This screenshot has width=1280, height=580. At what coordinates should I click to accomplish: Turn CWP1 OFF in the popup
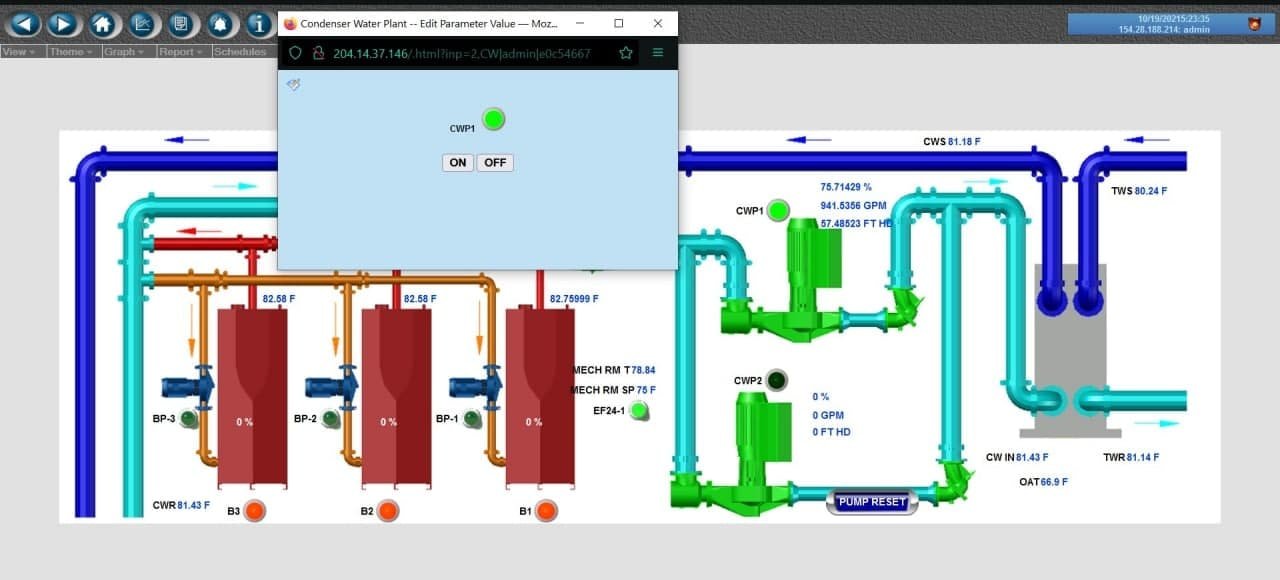coord(495,163)
